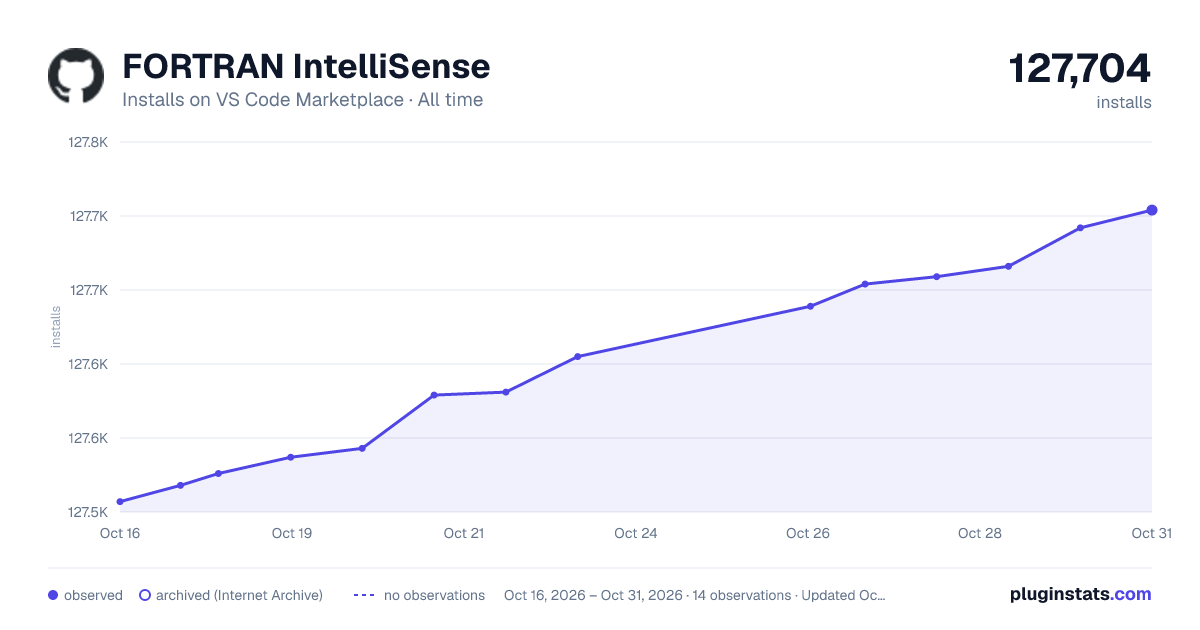Click the Oct 19 x-axis label

[x=292, y=533]
